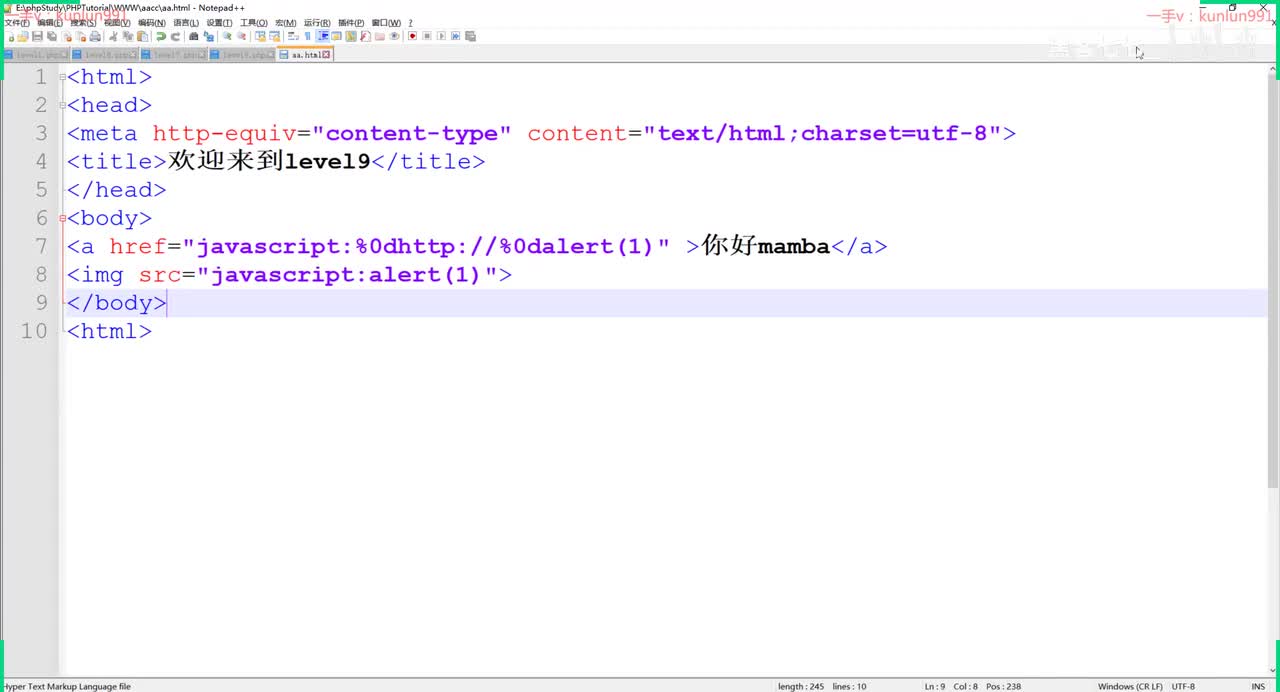Image resolution: width=1280 pixels, height=692 pixels.
Task: Switch to the level1.php tab
Action: (35, 54)
